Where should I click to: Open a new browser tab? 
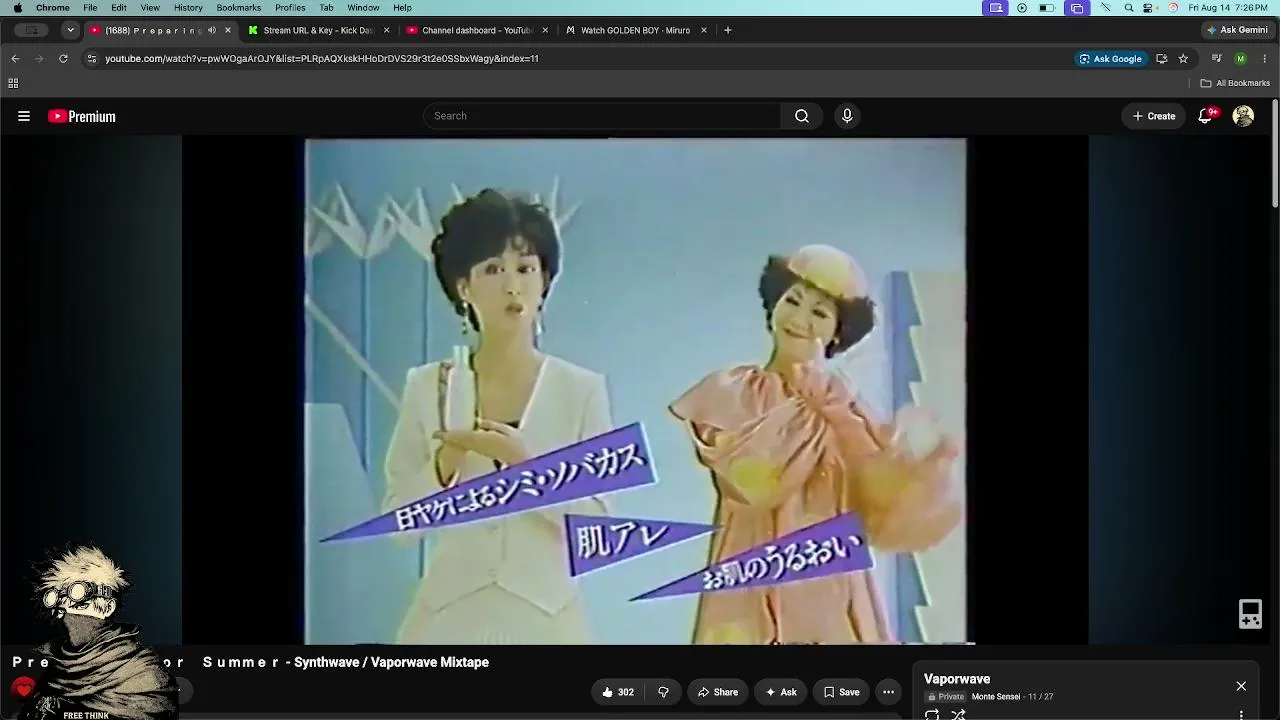click(727, 30)
